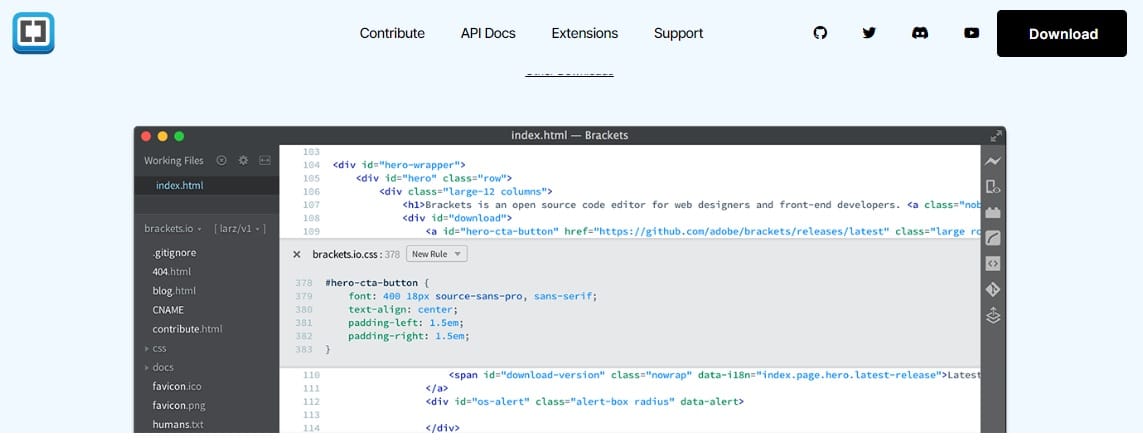
Task: Open the brackets.io project dropdown
Action: point(173,229)
